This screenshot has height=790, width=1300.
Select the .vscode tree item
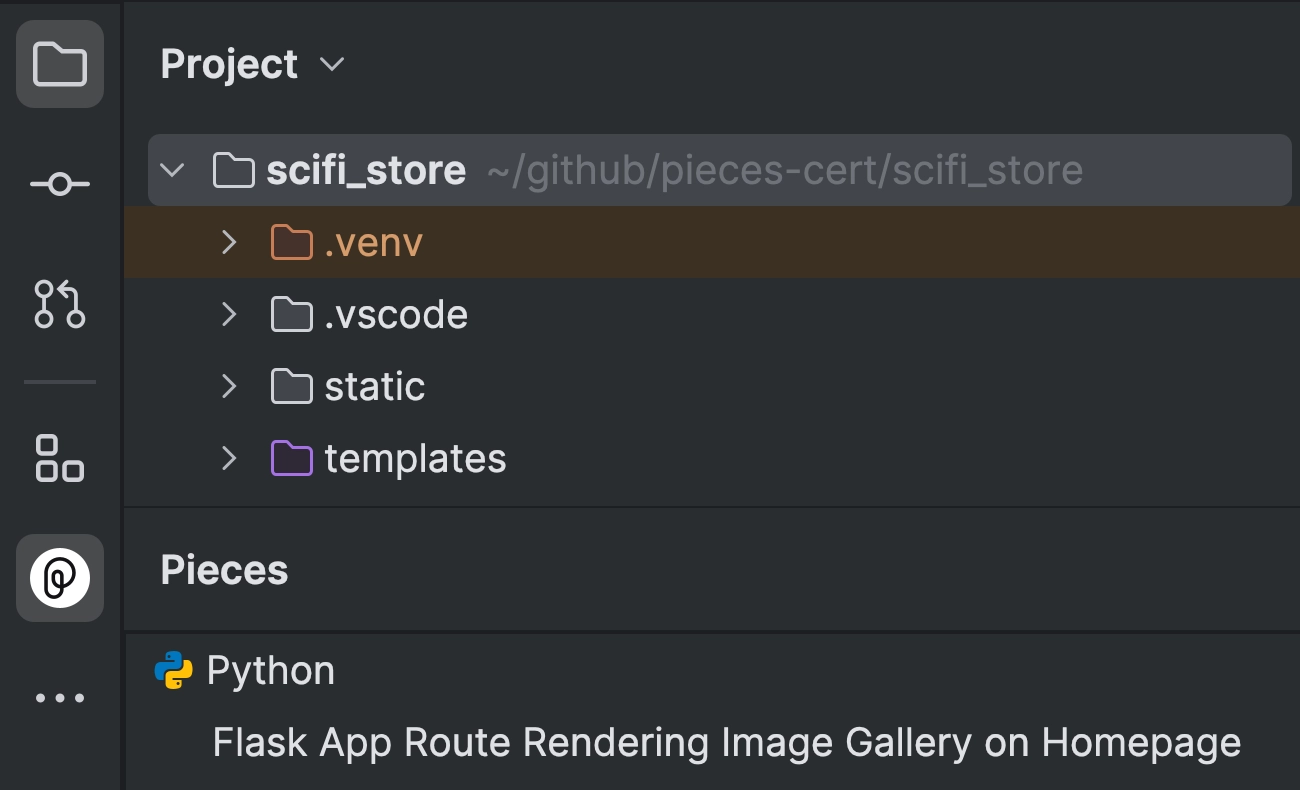click(397, 314)
